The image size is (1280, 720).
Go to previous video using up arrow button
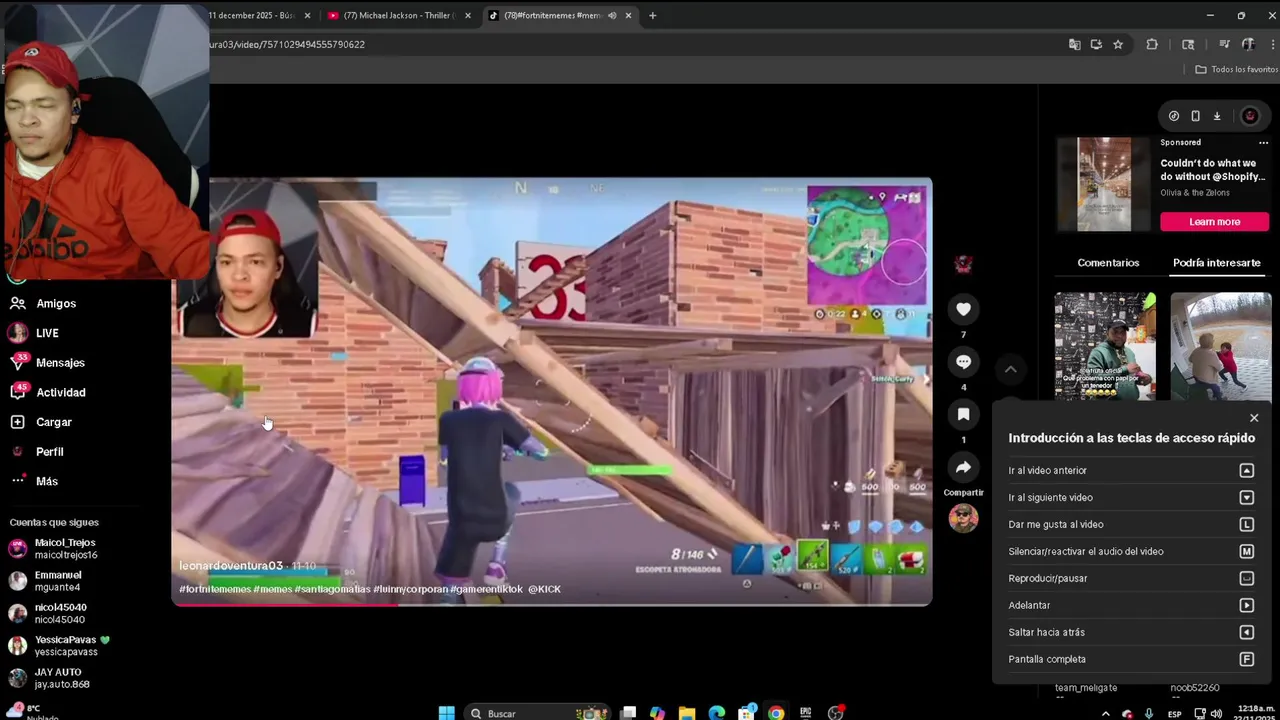point(1010,369)
